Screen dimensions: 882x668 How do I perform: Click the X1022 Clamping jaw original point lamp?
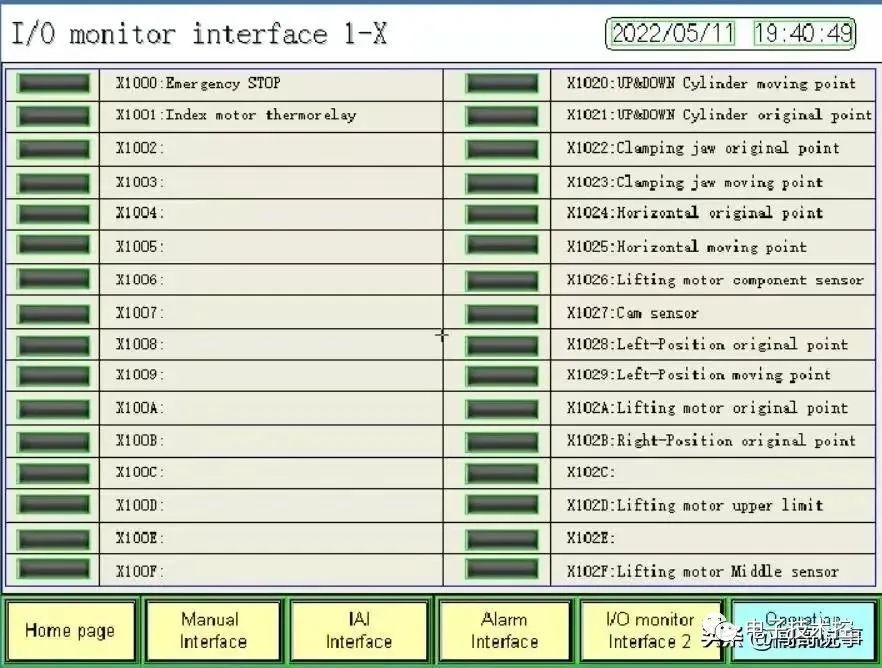coord(501,149)
